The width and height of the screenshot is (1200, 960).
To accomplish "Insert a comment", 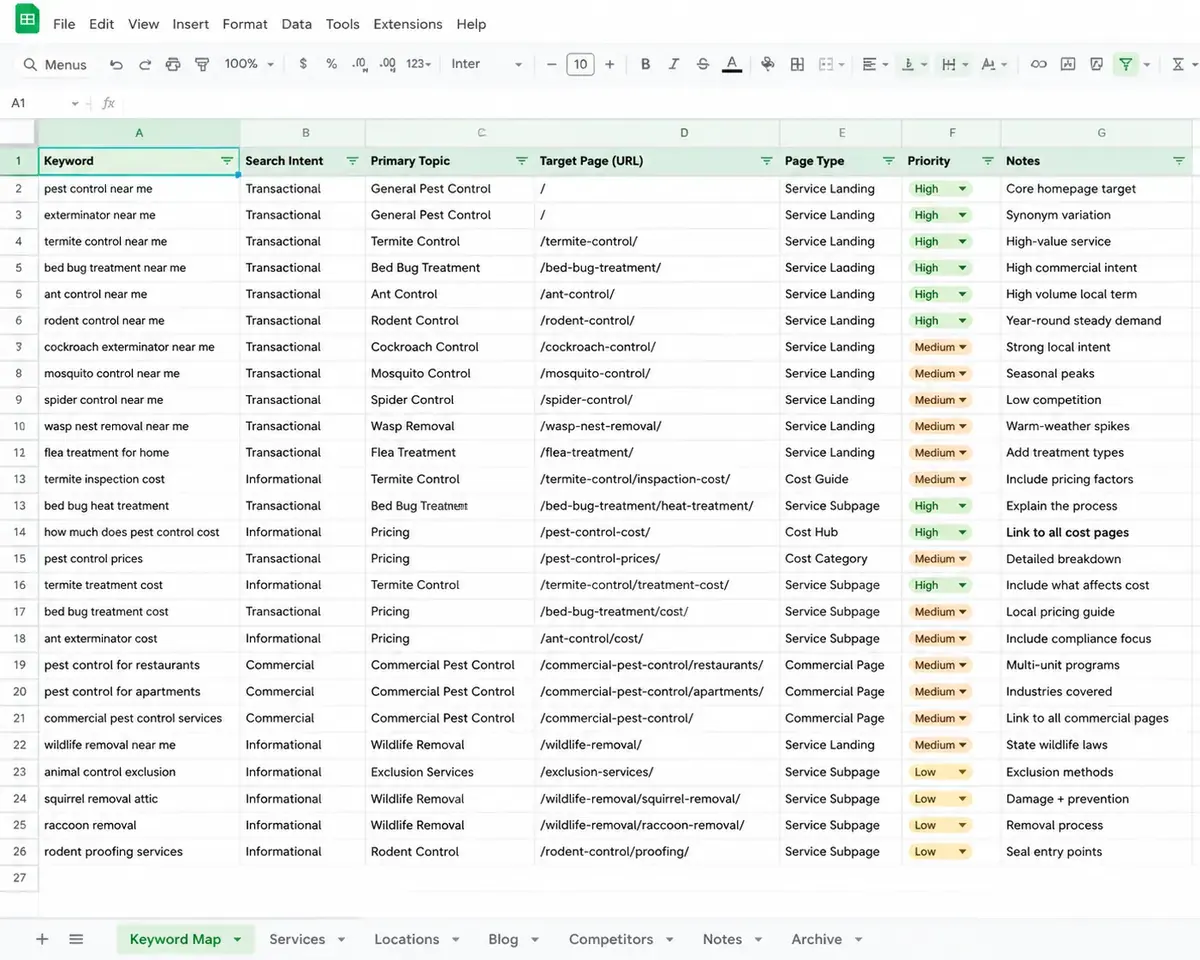I will coord(1068,64).
